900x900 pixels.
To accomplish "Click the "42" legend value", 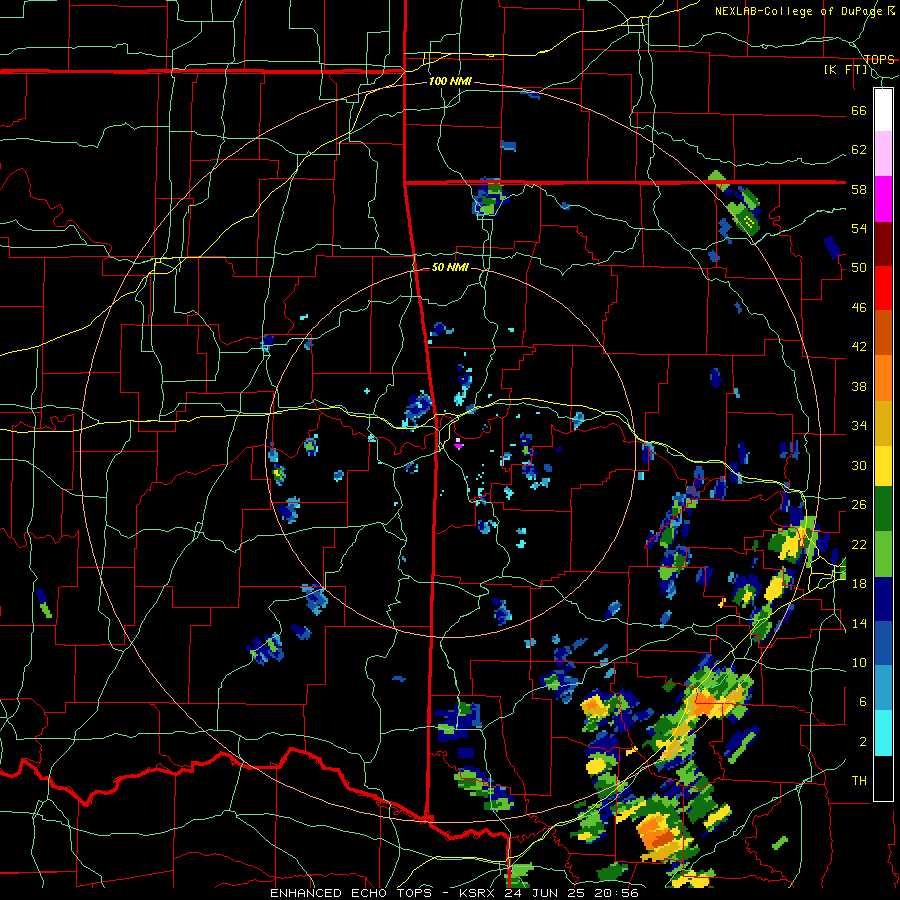I will 859,347.
